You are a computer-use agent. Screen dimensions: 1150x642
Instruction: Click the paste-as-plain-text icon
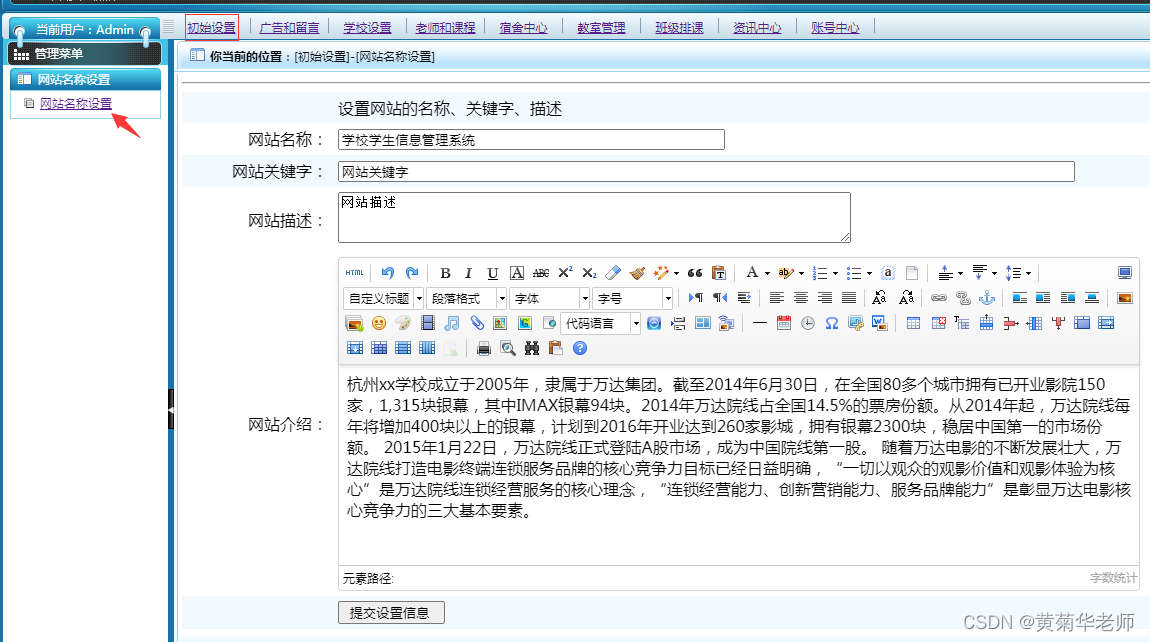point(719,273)
